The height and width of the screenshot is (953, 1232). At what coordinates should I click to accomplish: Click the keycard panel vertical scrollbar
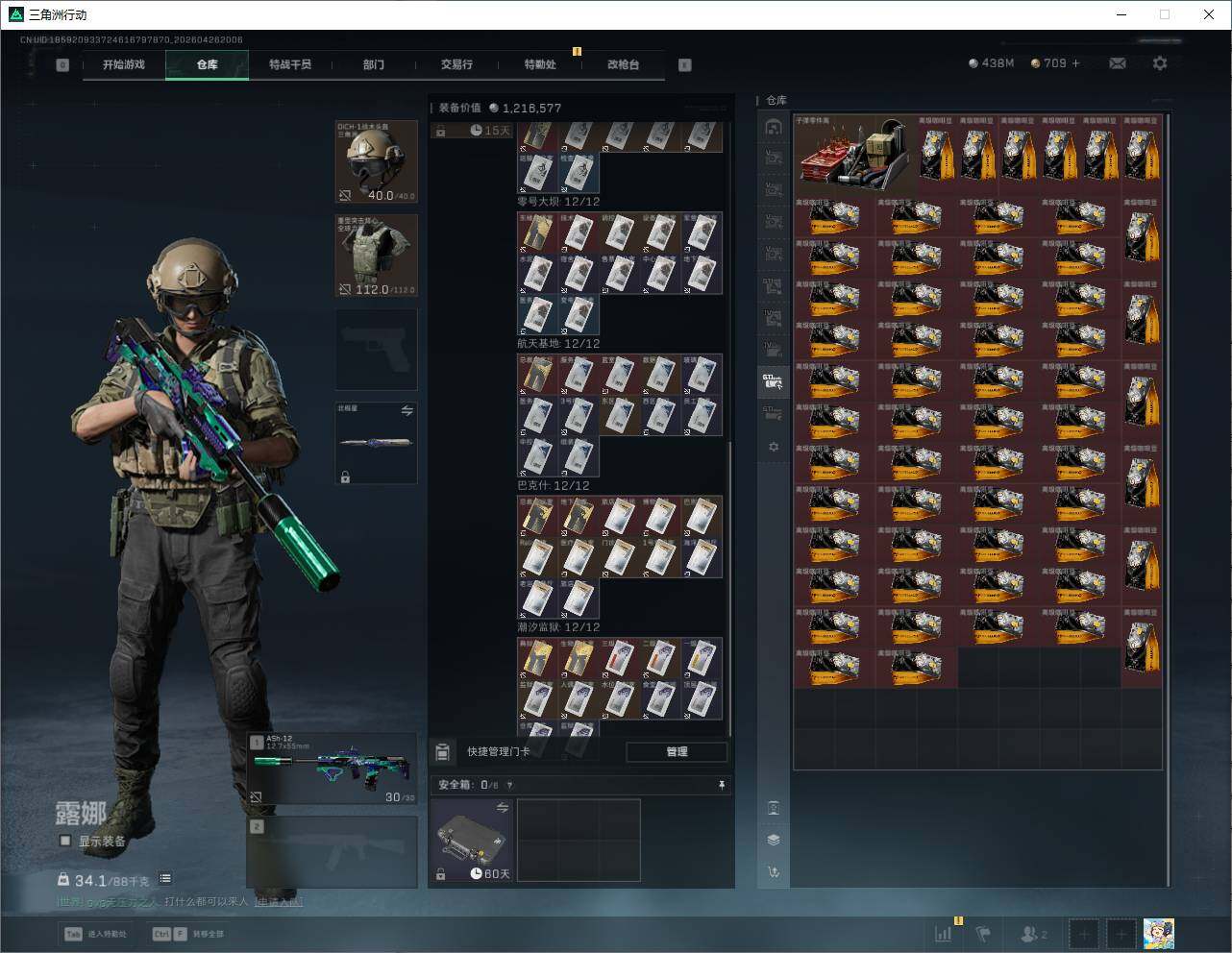coord(729,588)
